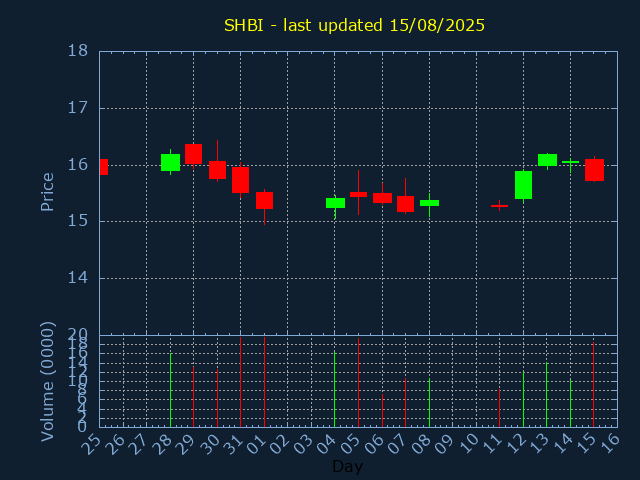Select the partial red candlestick for day 25

click(104, 167)
